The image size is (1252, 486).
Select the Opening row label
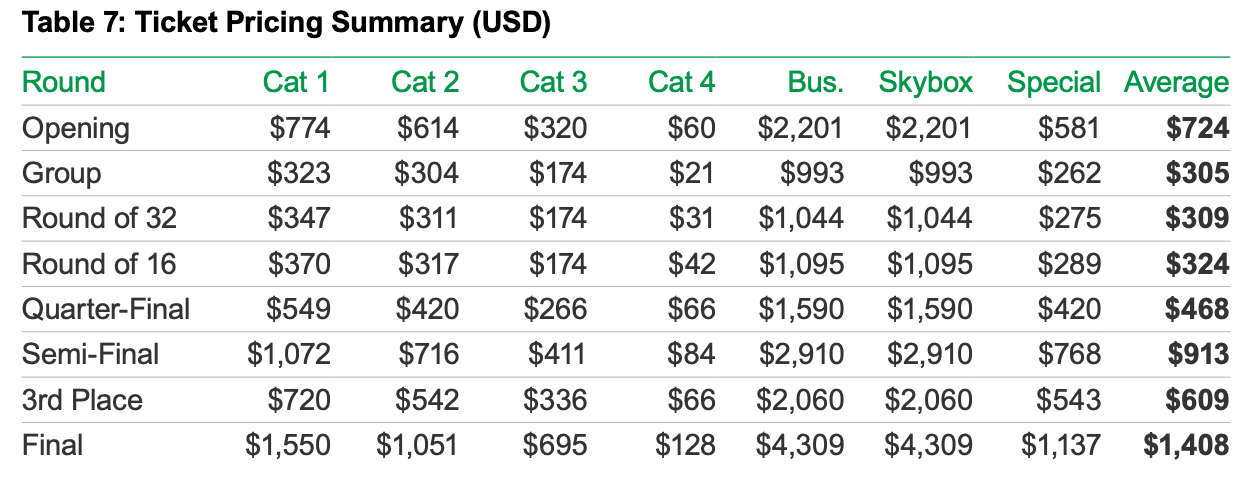point(76,128)
